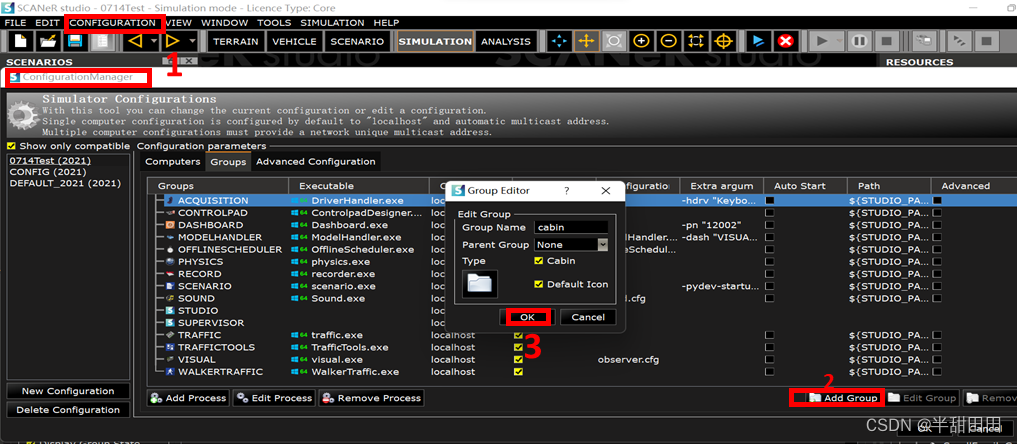Click the blue start modules arrow icon
Viewport: 1017px width, 444px height.
click(758, 41)
